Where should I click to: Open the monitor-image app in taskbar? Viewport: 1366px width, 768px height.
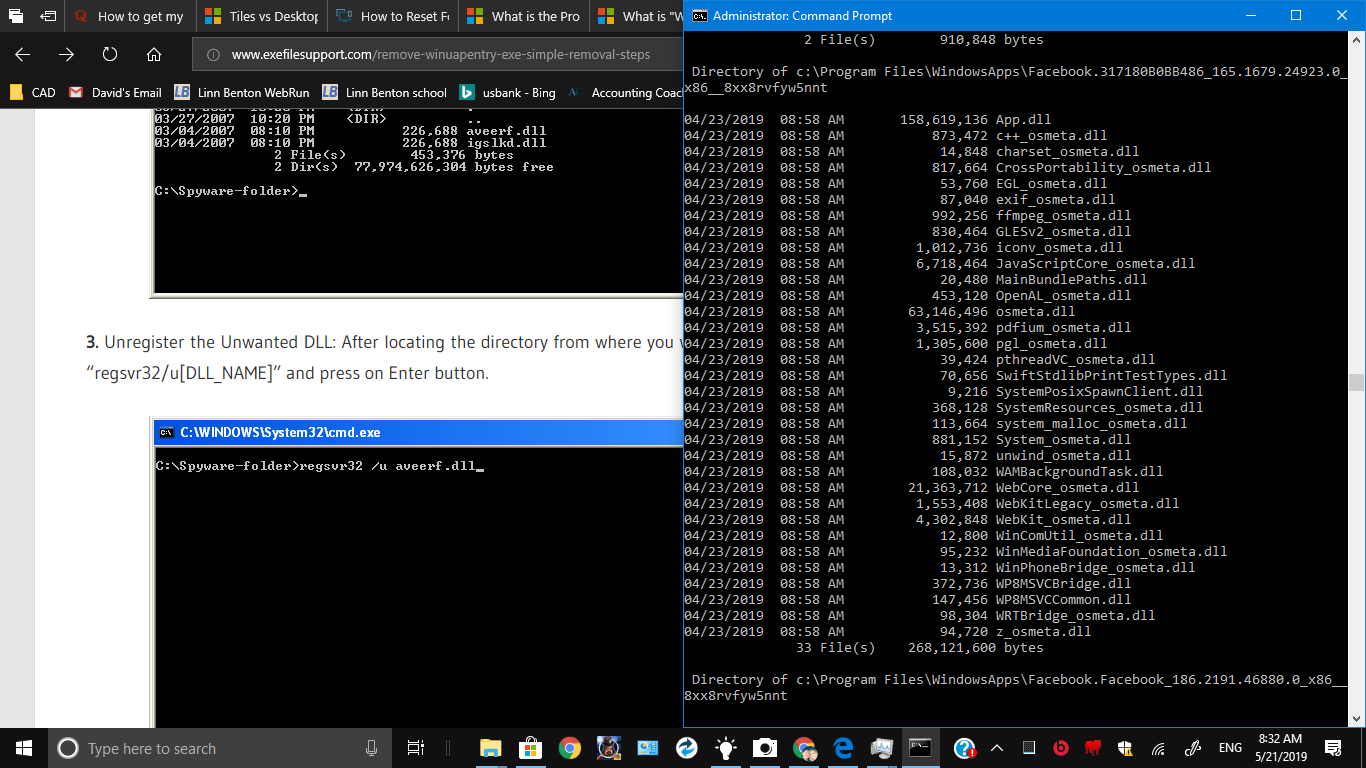click(x=882, y=748)
